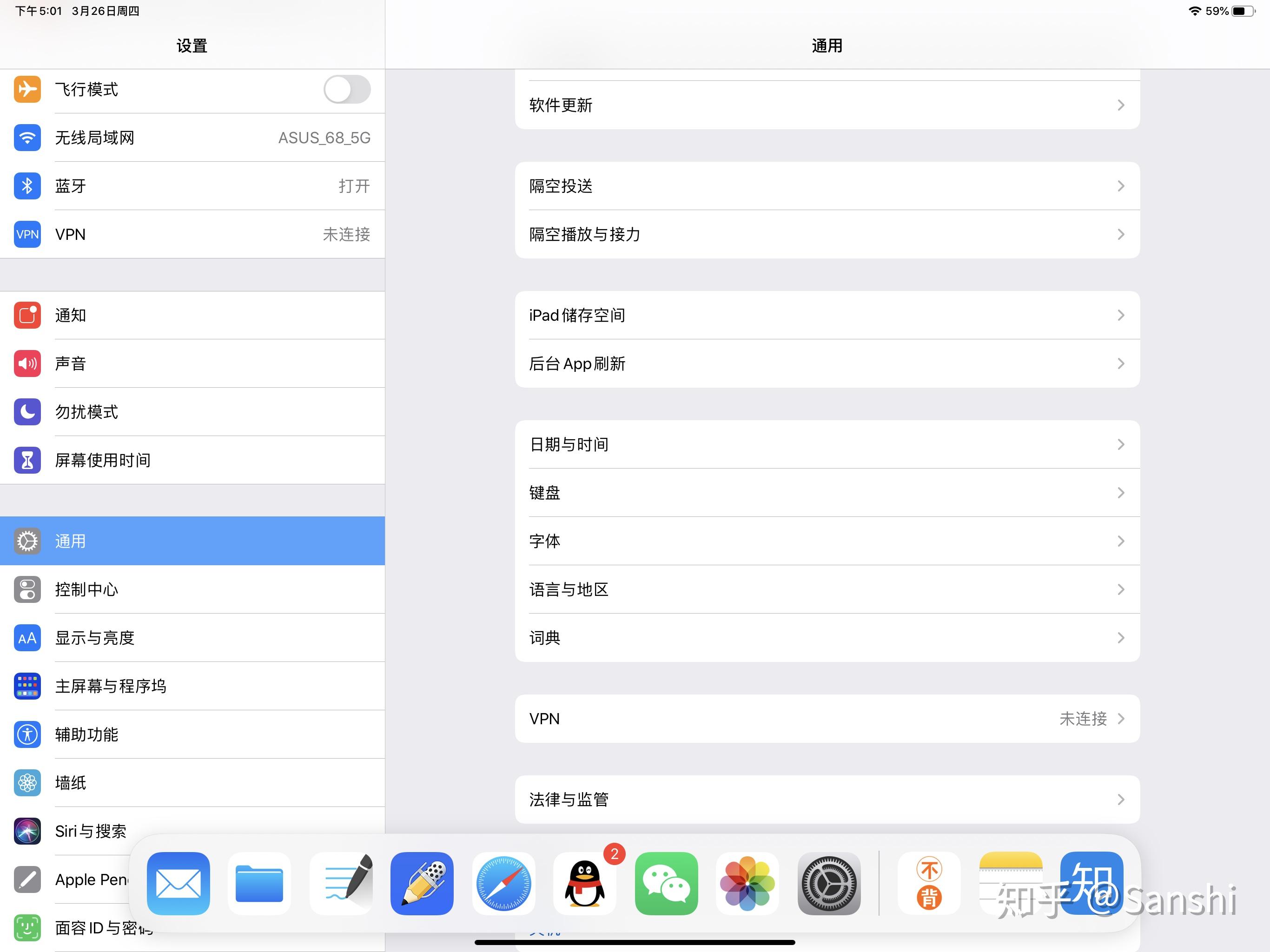View 法律与监管 information

click(827, 799)
